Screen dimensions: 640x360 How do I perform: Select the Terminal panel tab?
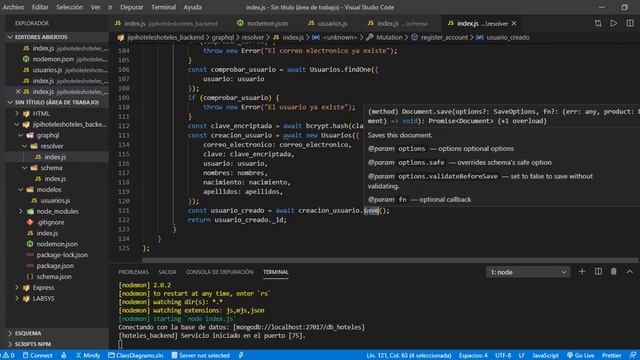pos(276,272)
